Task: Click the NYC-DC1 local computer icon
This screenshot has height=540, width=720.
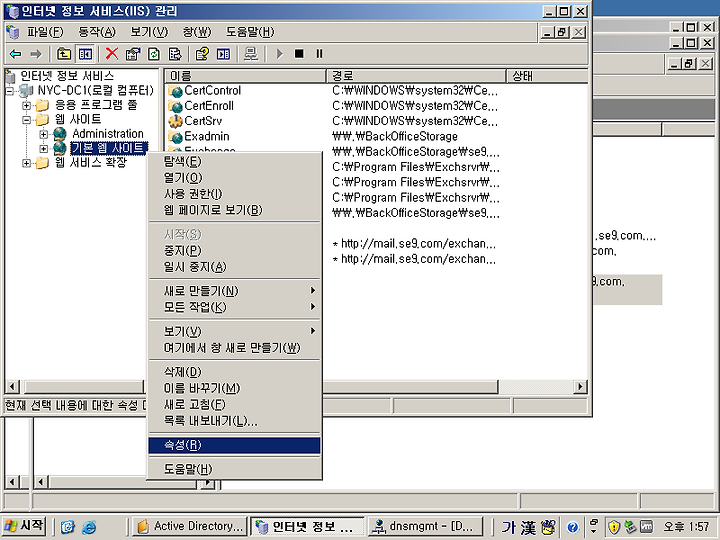Action: click(x=26, y=91)
